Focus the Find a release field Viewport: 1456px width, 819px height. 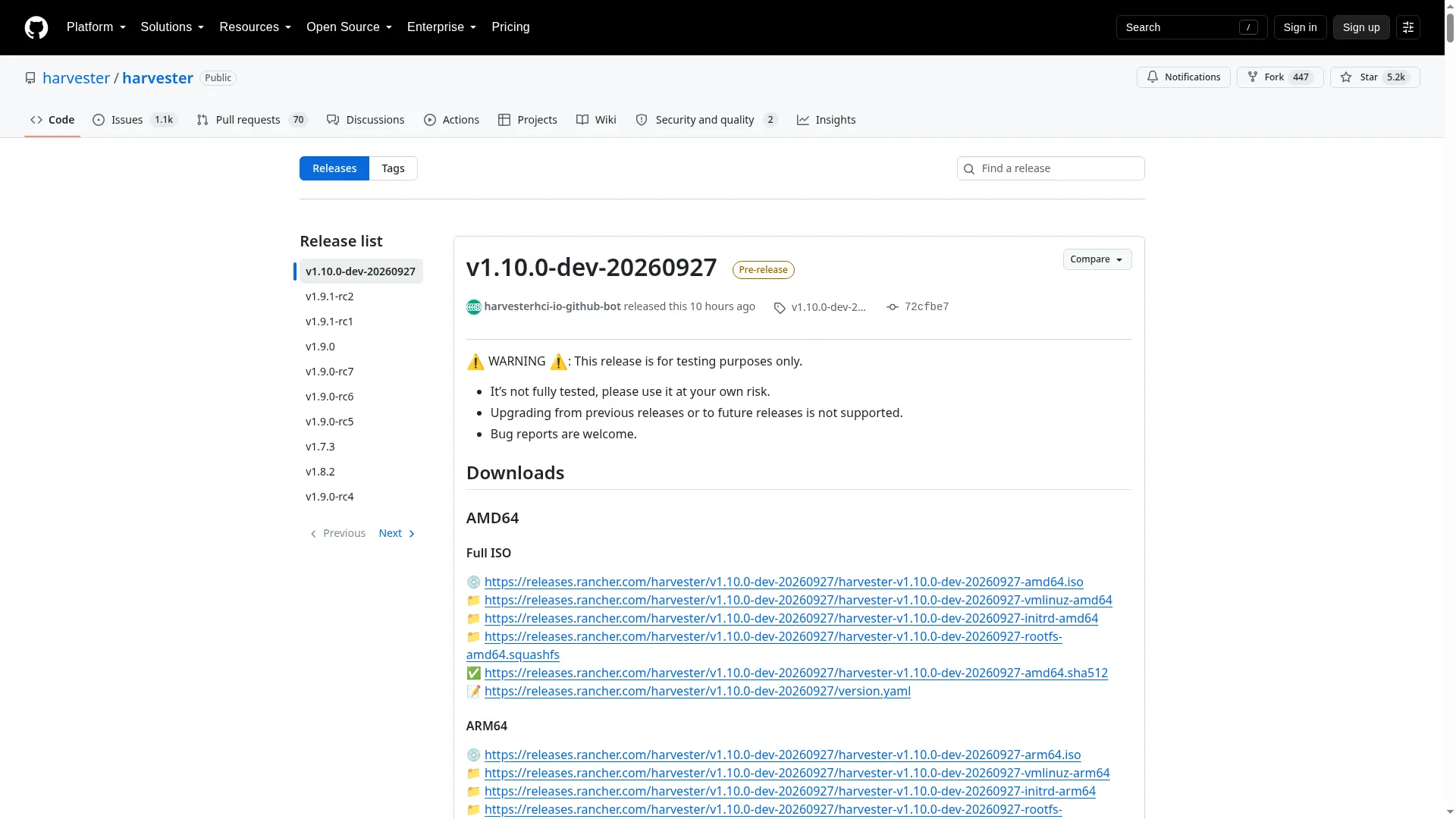point(1050,168)
